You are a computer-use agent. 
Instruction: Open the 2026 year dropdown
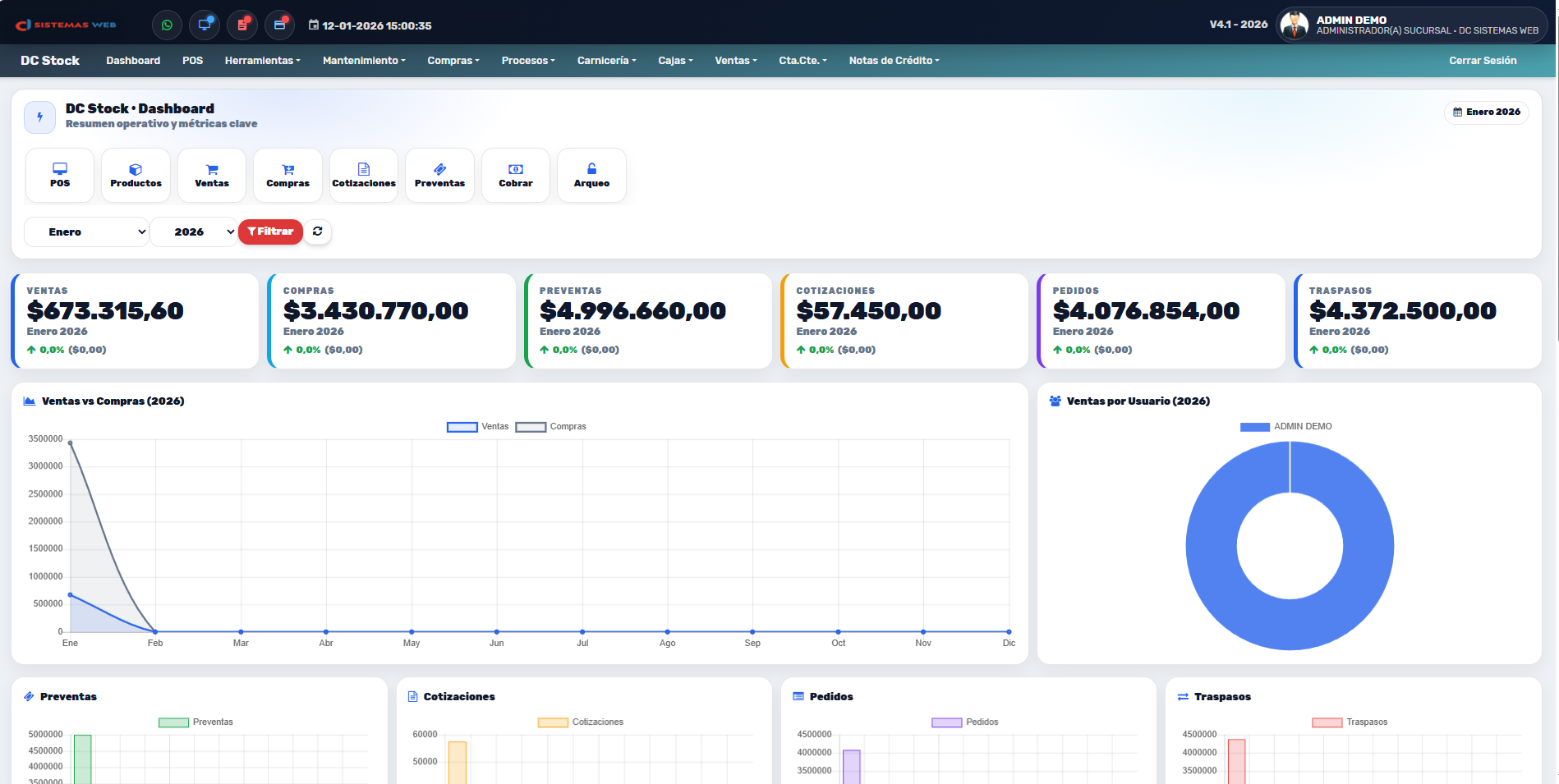point(194,232)
